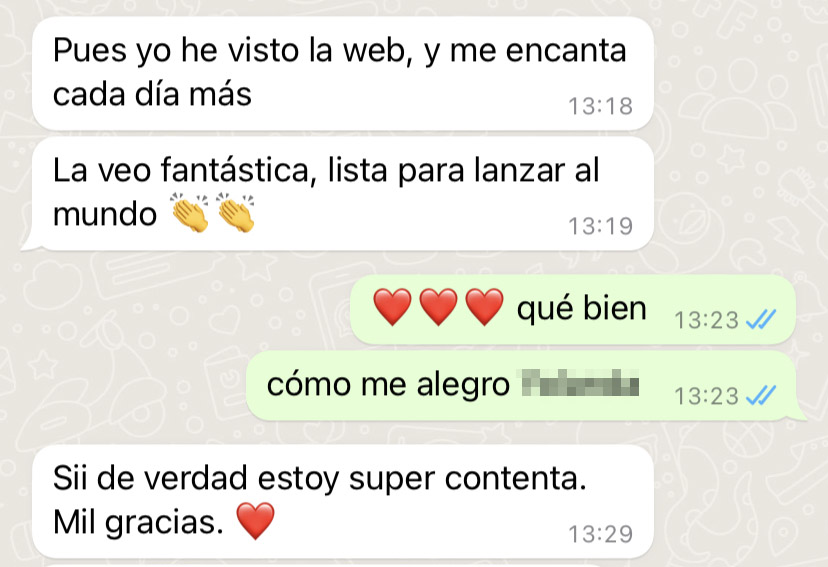Click the 'Mil gracias.' text
This screenshot has width=828, height=567.
pos(138,523)
